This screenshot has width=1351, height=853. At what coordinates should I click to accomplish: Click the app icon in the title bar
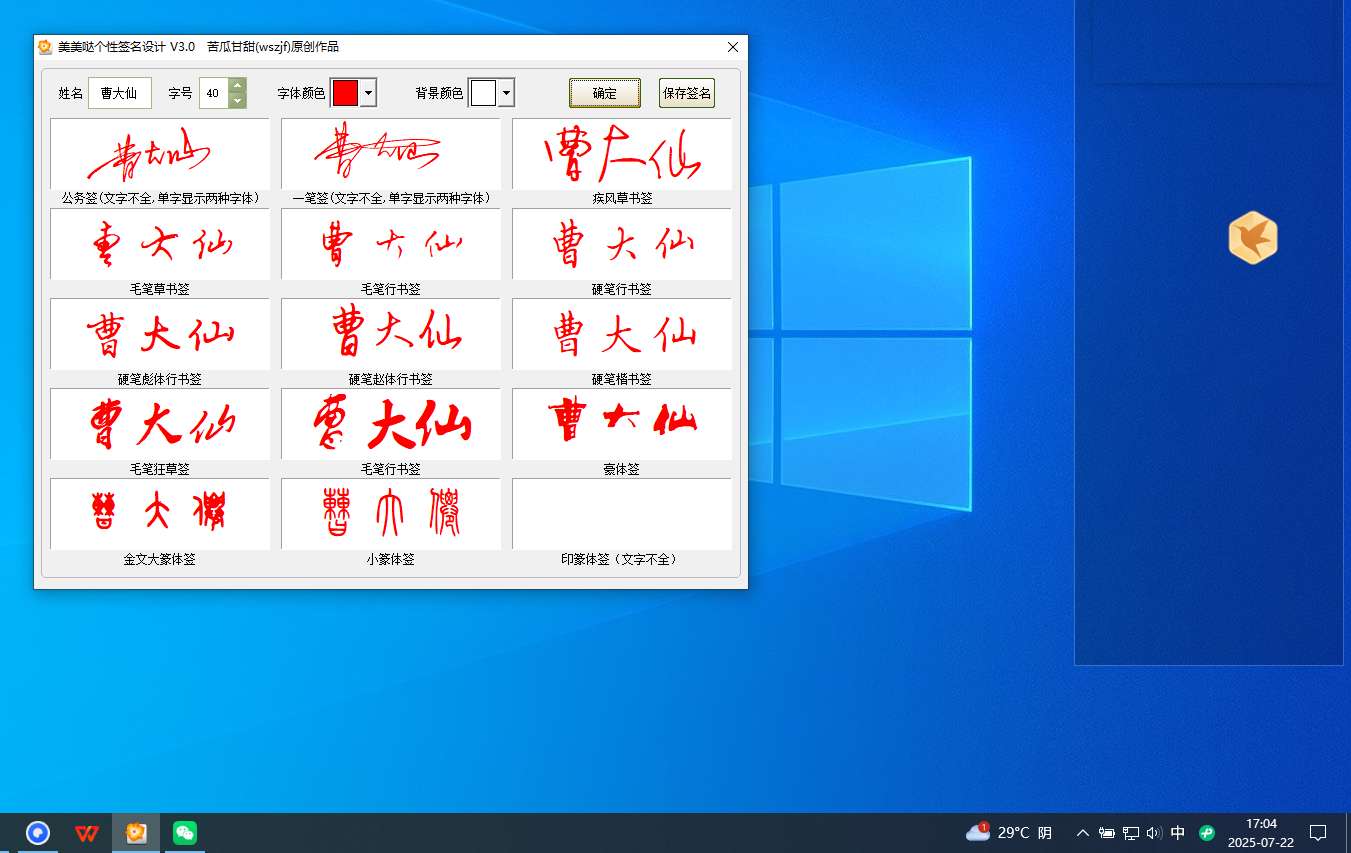pos(45,47)
